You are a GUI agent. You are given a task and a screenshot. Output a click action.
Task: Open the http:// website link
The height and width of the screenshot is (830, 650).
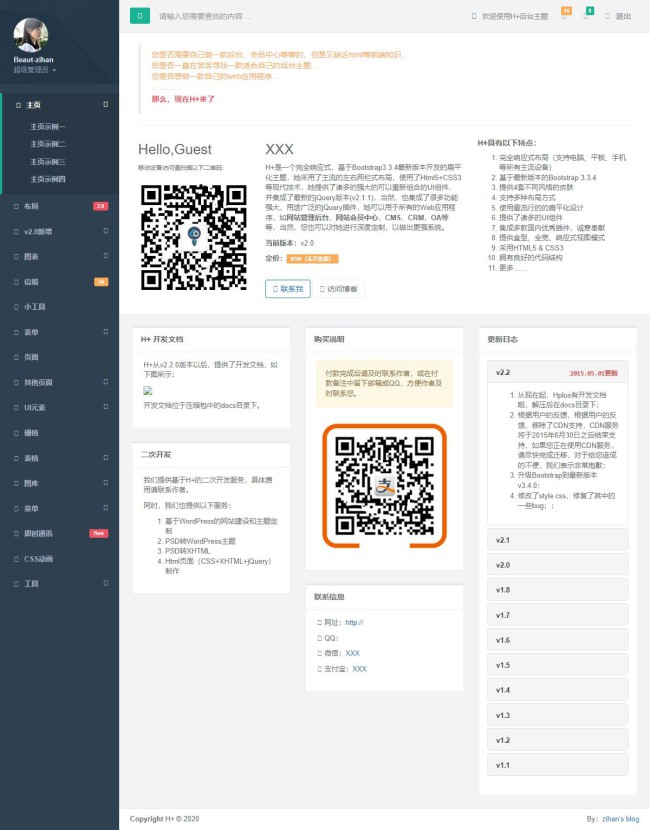point(354,622)
